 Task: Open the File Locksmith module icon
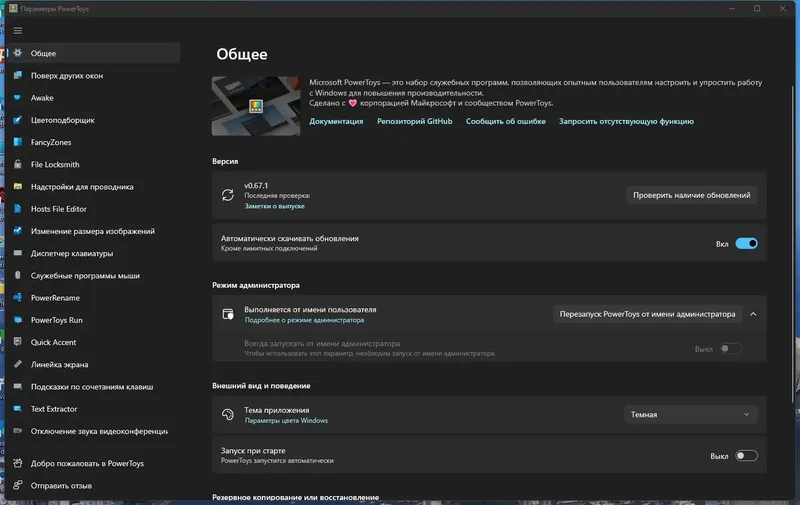click(x=17, y=164)
